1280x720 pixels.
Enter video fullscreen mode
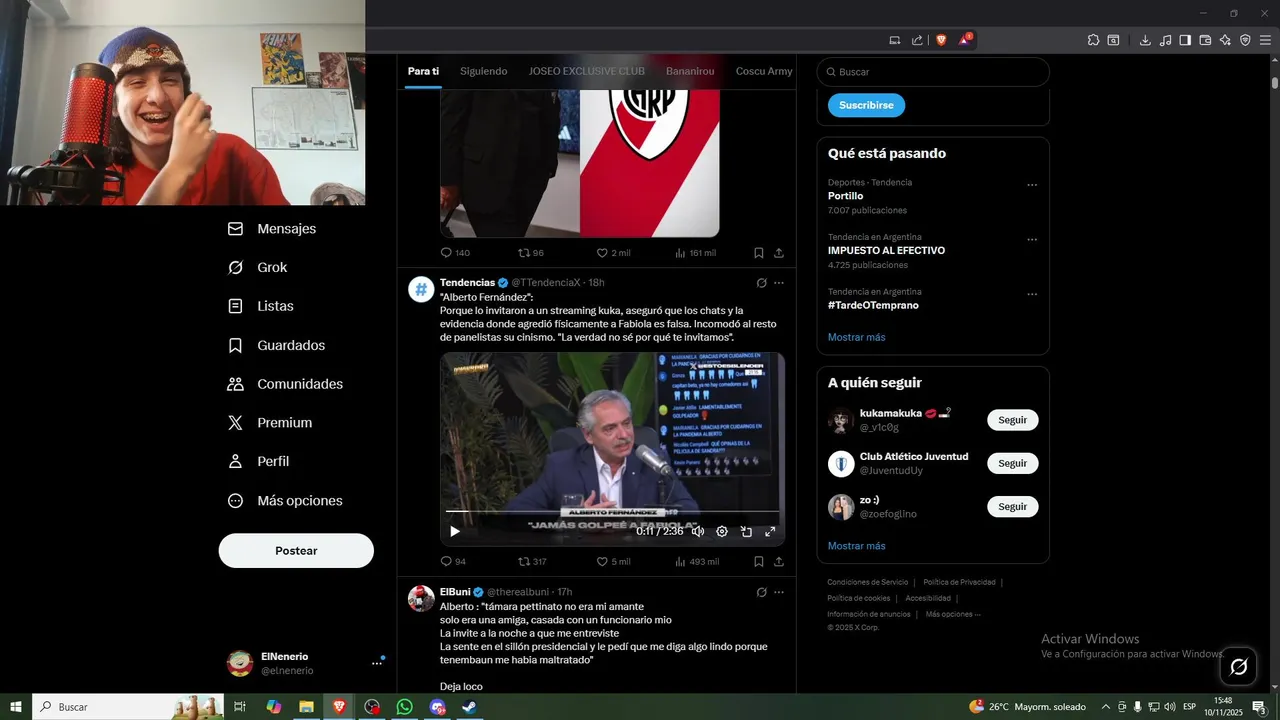[770, 531]
